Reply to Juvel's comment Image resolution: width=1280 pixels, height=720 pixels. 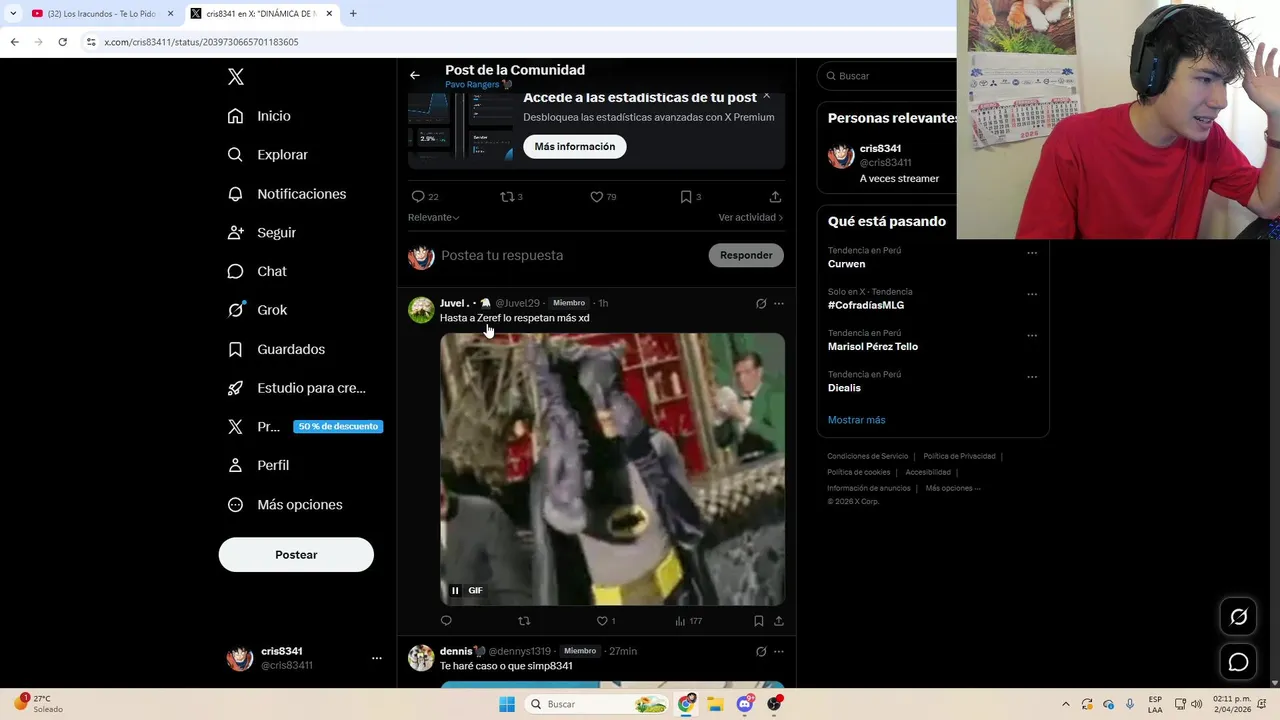pos(446,621)
